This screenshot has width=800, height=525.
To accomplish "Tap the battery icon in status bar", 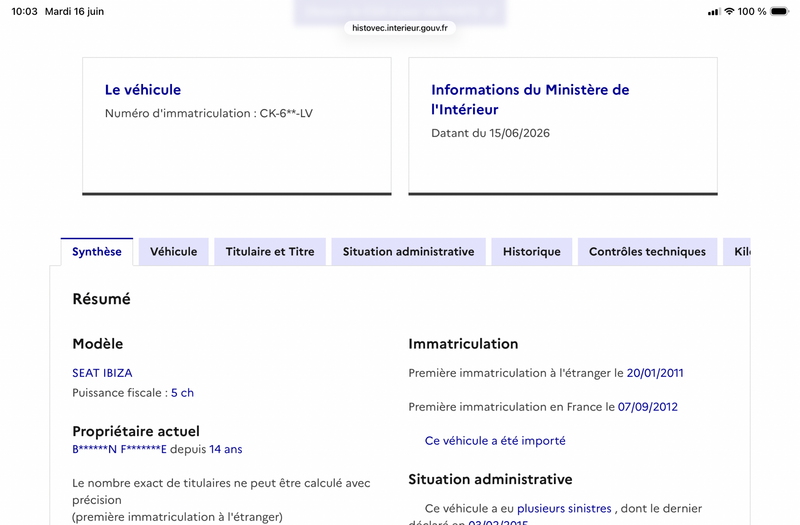I will 780,11.
